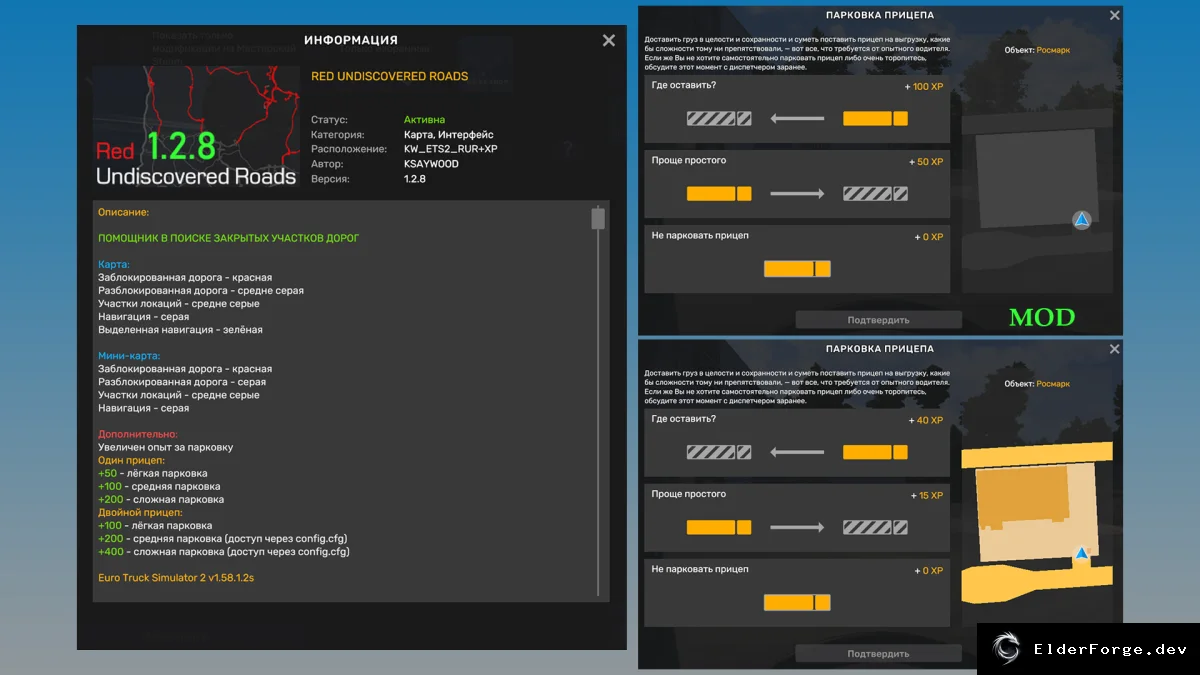Select line Выделенная навигация - зелёная

pos(180,330)
